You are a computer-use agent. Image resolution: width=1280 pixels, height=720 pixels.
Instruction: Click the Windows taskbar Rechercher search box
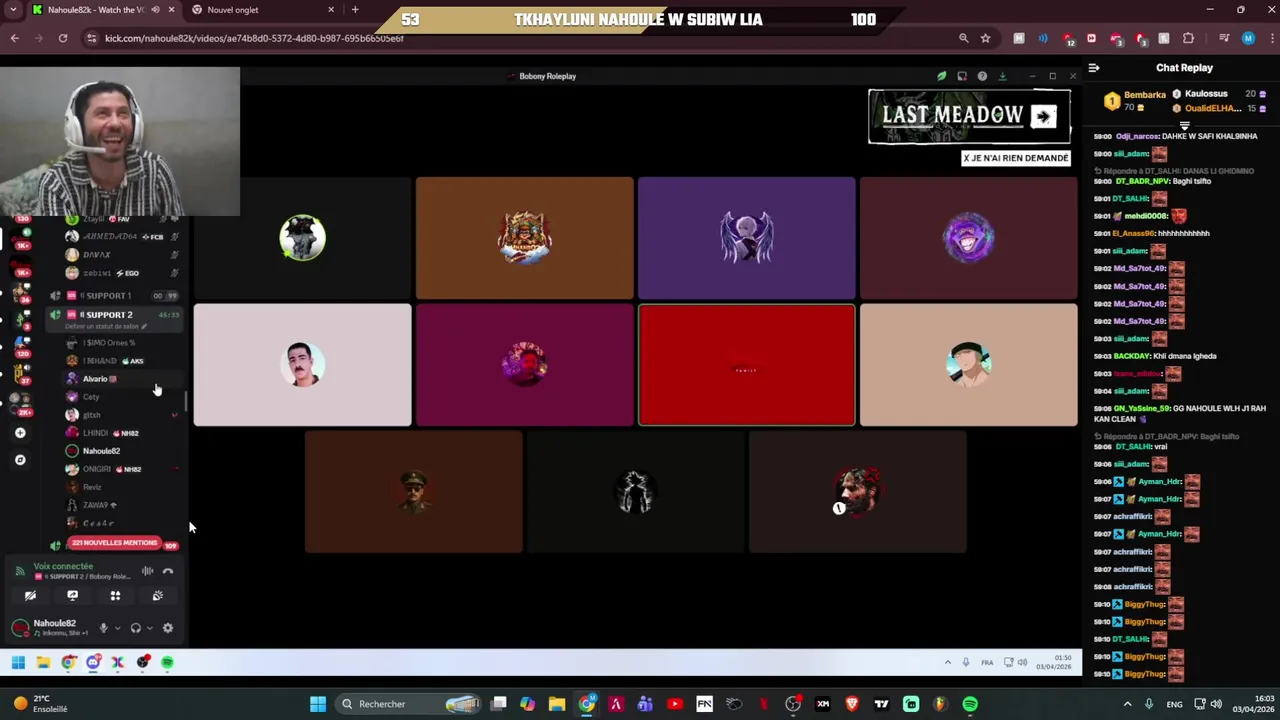click(x=410, y=704)
